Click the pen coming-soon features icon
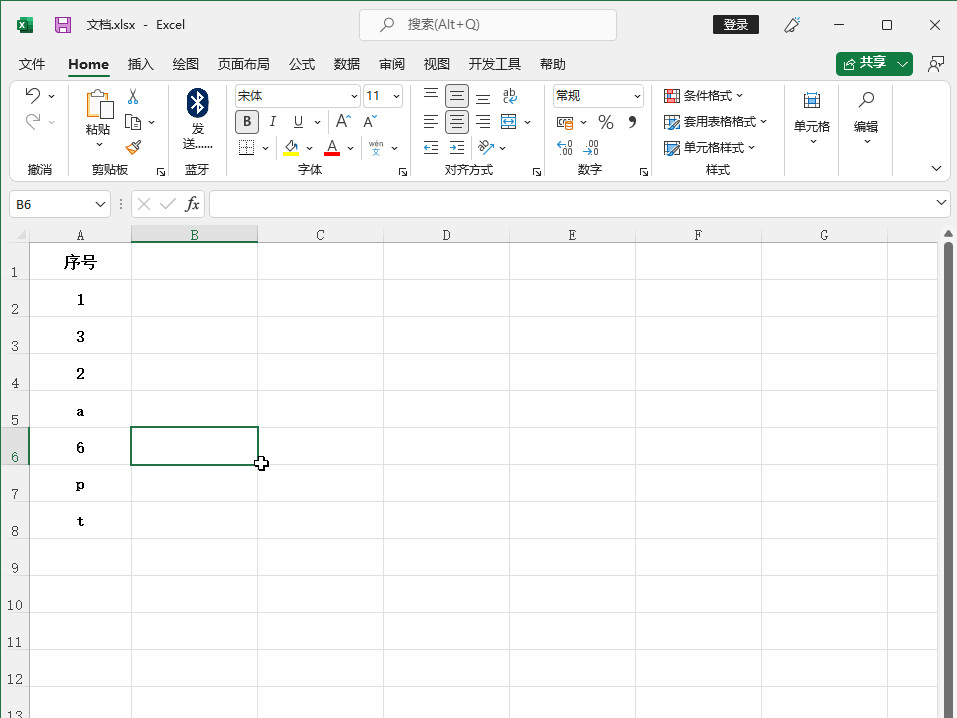Viewport: 957px width, 718px height. point(792,25)
